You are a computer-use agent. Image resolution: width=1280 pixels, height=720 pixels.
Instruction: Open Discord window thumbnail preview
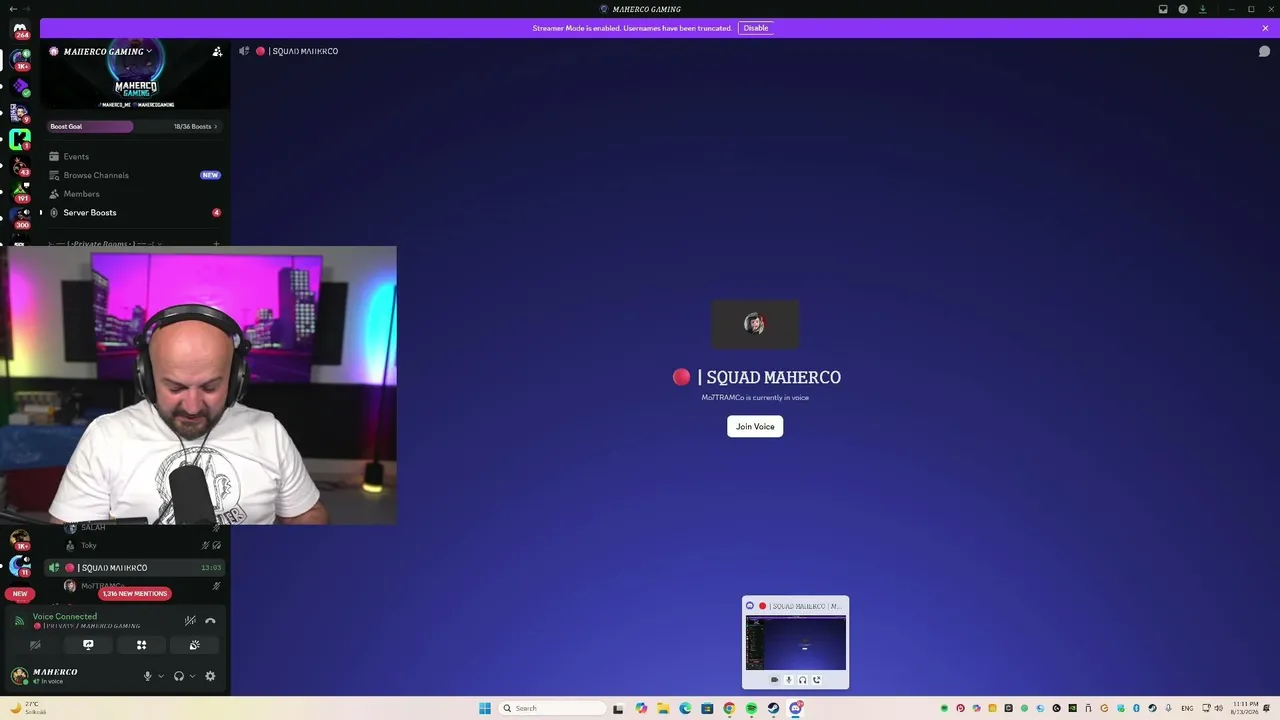(796, 642)
